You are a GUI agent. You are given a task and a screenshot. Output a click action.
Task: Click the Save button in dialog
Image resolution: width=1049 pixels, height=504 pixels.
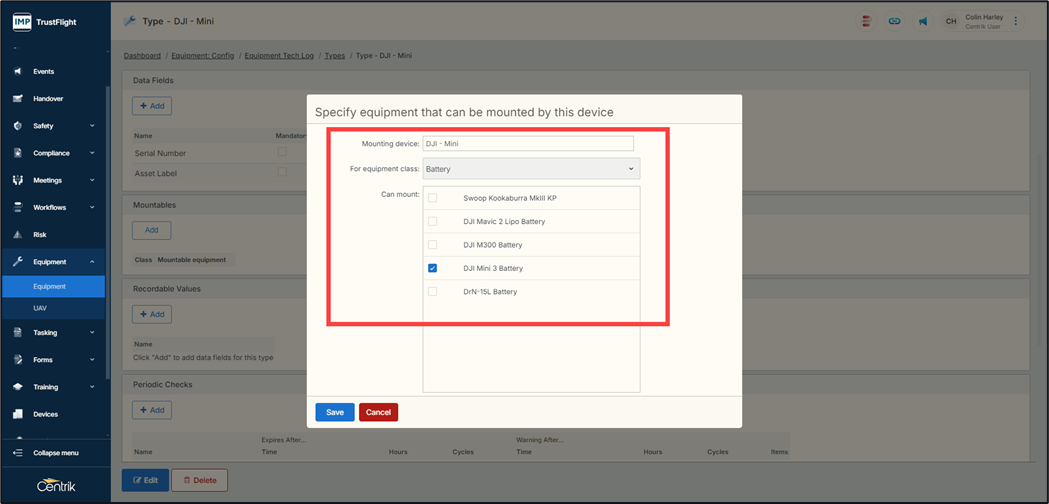pos(334,412)
